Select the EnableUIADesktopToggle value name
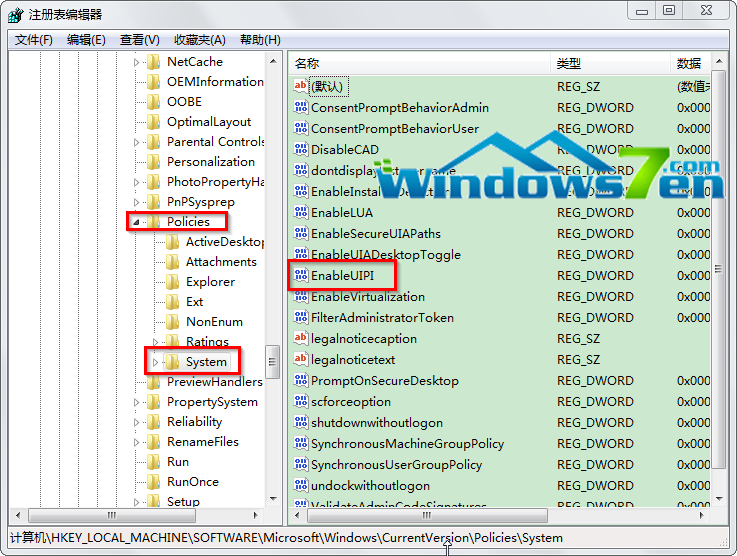This screenshot has height=556, width=737. pyautogui.click(x=386, y=254)
